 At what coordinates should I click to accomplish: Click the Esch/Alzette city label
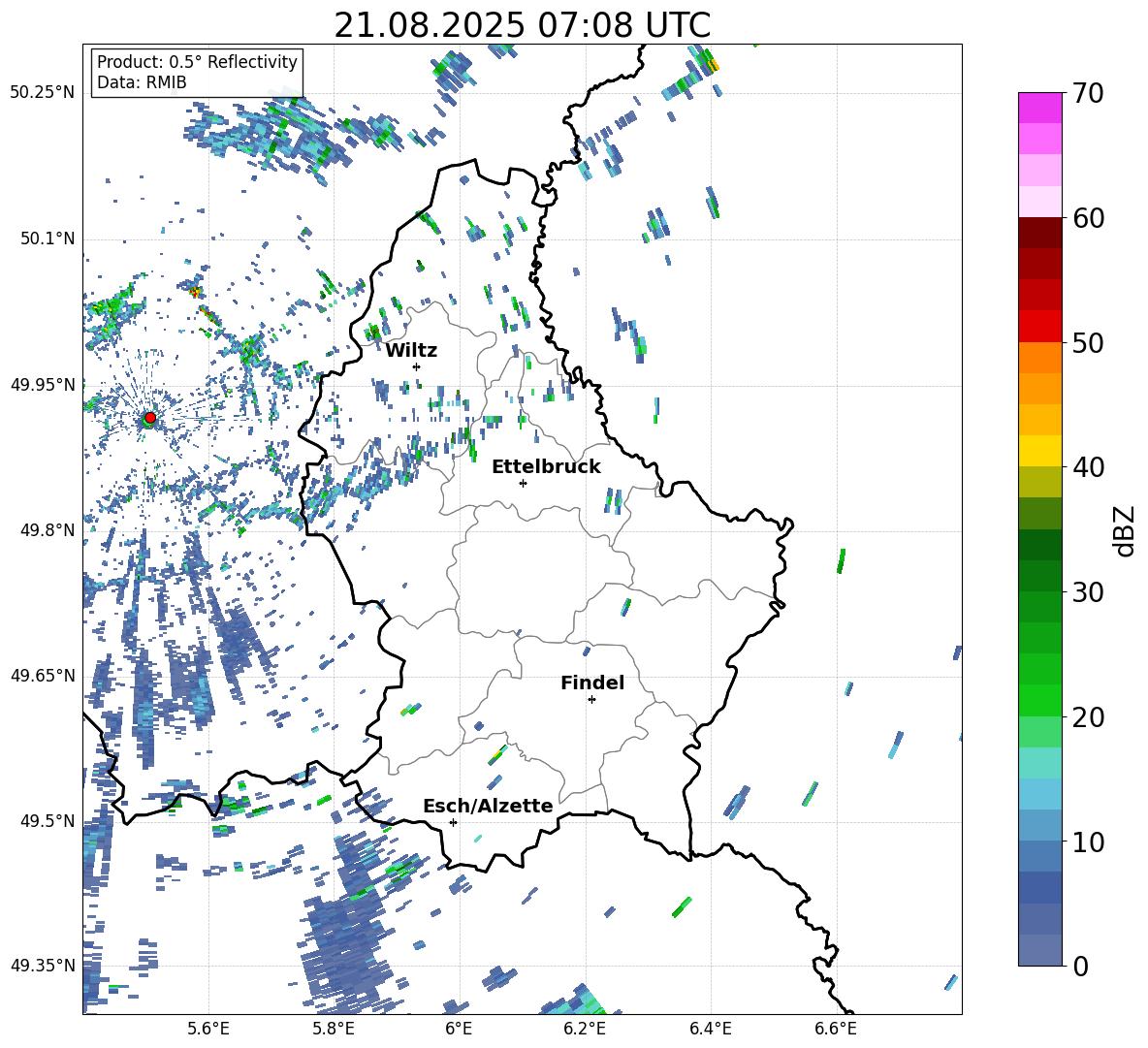click(x=488, y=806)
